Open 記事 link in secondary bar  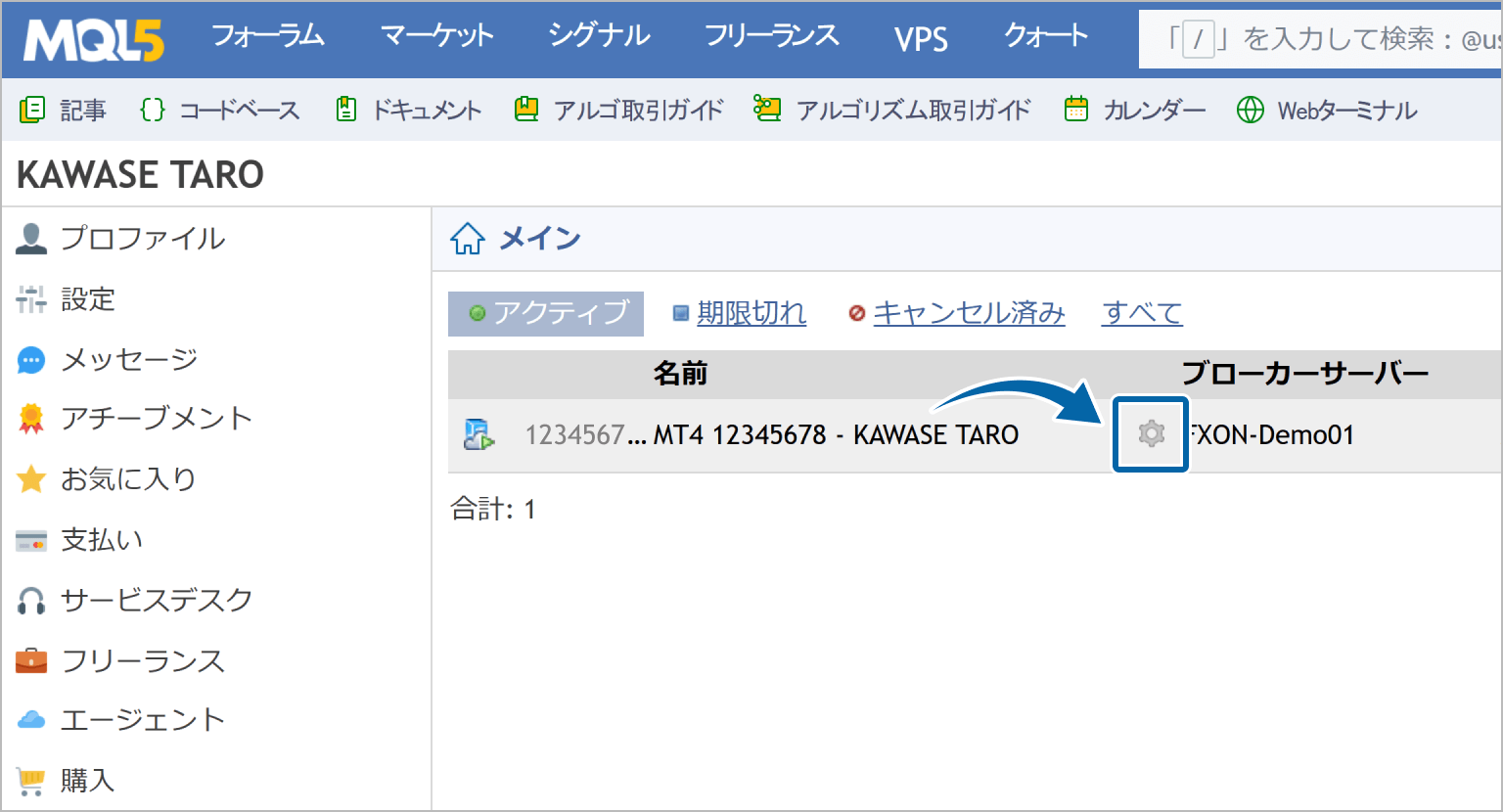pyautogui.click(x=83, y=110)
